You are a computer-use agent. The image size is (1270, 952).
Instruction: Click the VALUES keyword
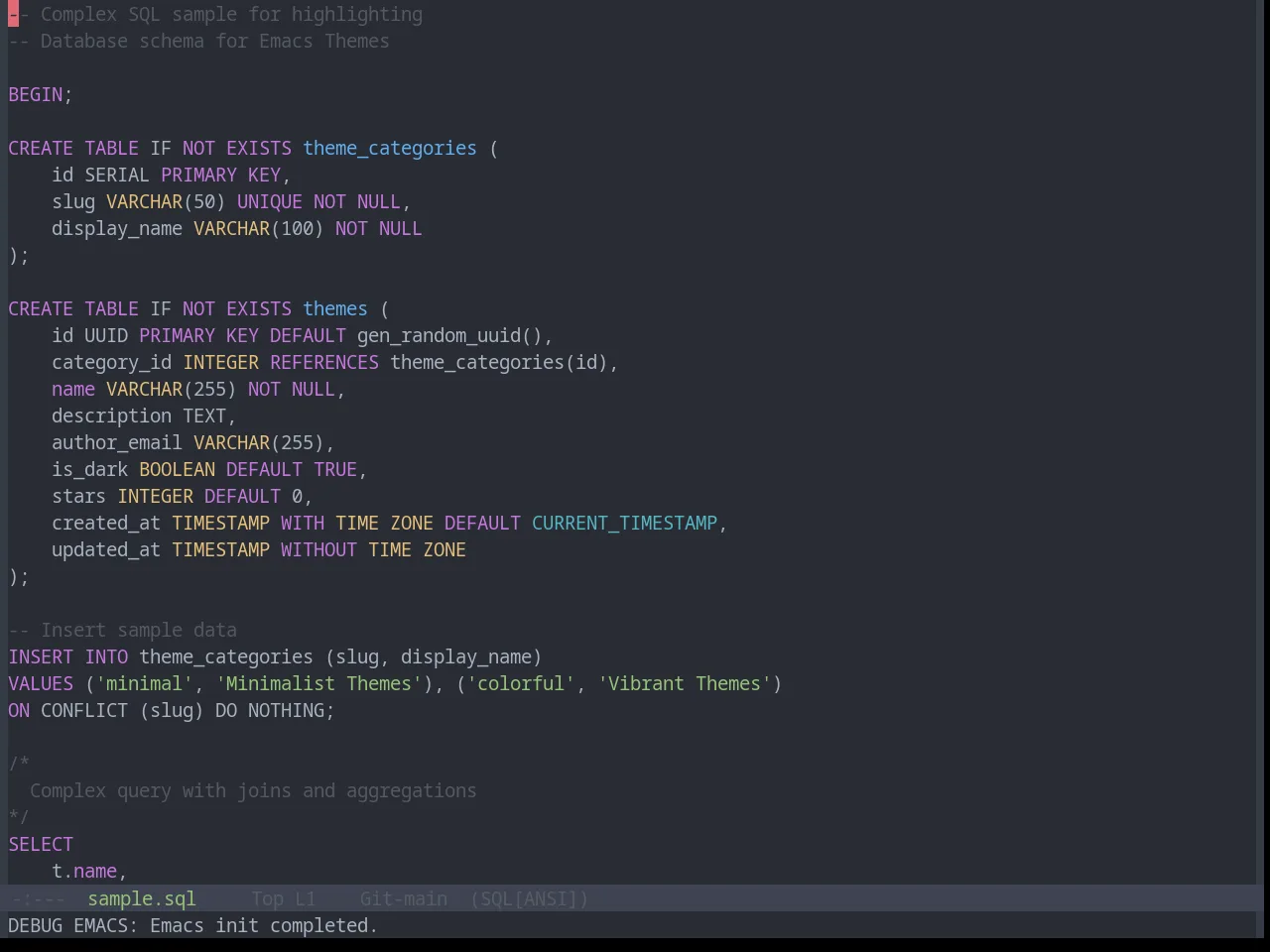tap(41, 683)
